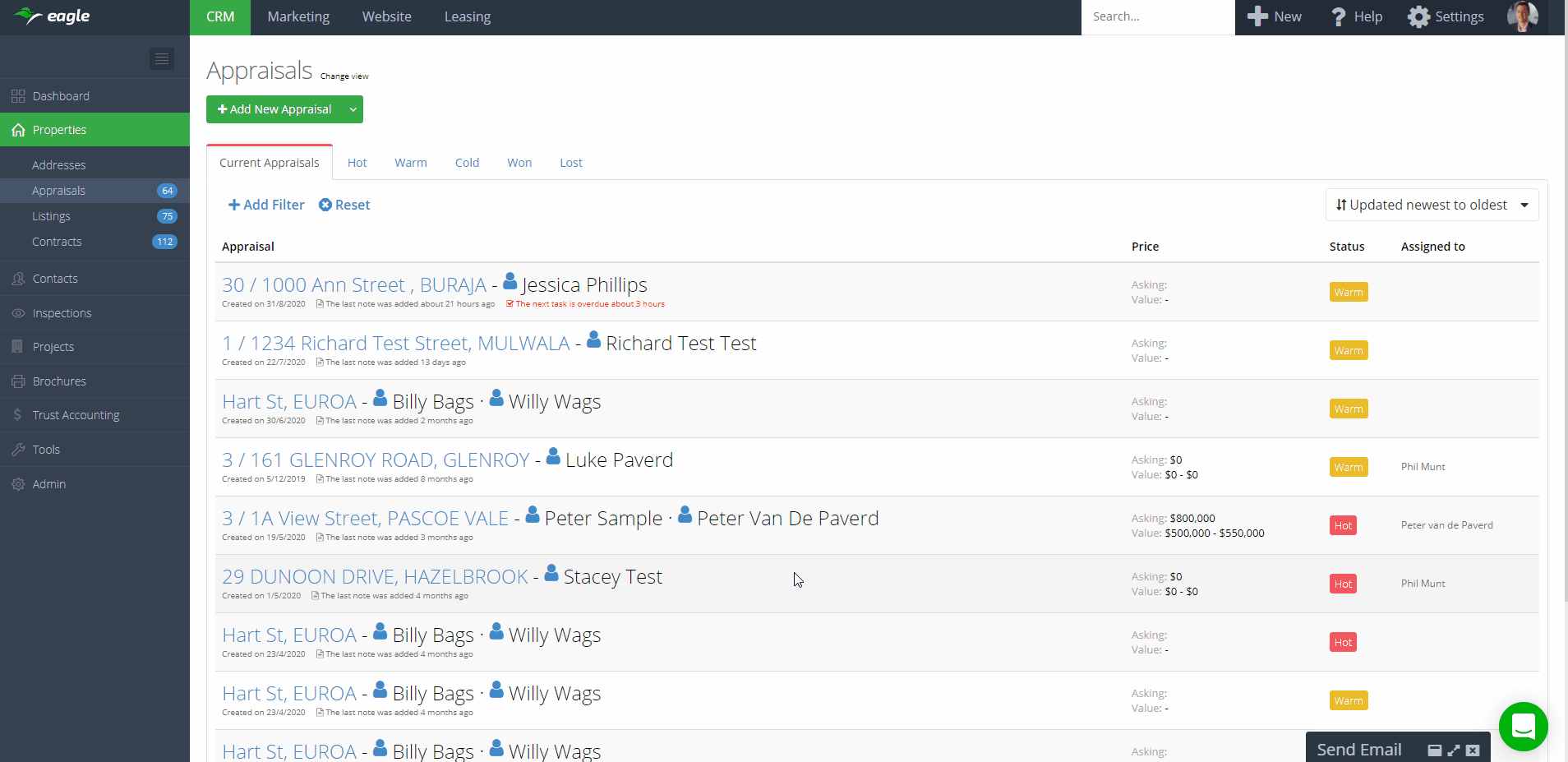1568x762 pixels.
Task: Open the Add New Appraisal dropdown arrow
Action: click(353, 109)
